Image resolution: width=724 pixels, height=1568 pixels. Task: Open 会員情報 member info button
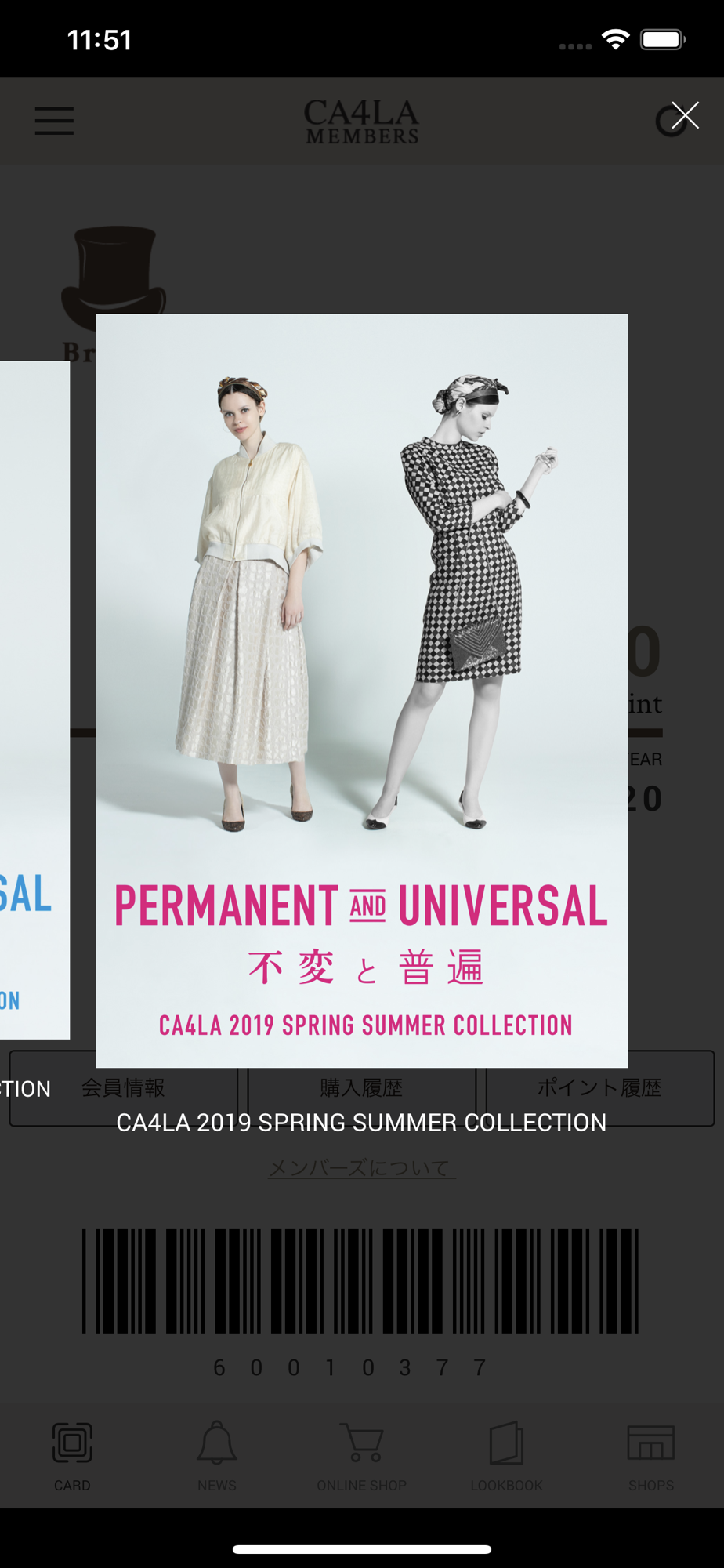[x=123, y=1088]
